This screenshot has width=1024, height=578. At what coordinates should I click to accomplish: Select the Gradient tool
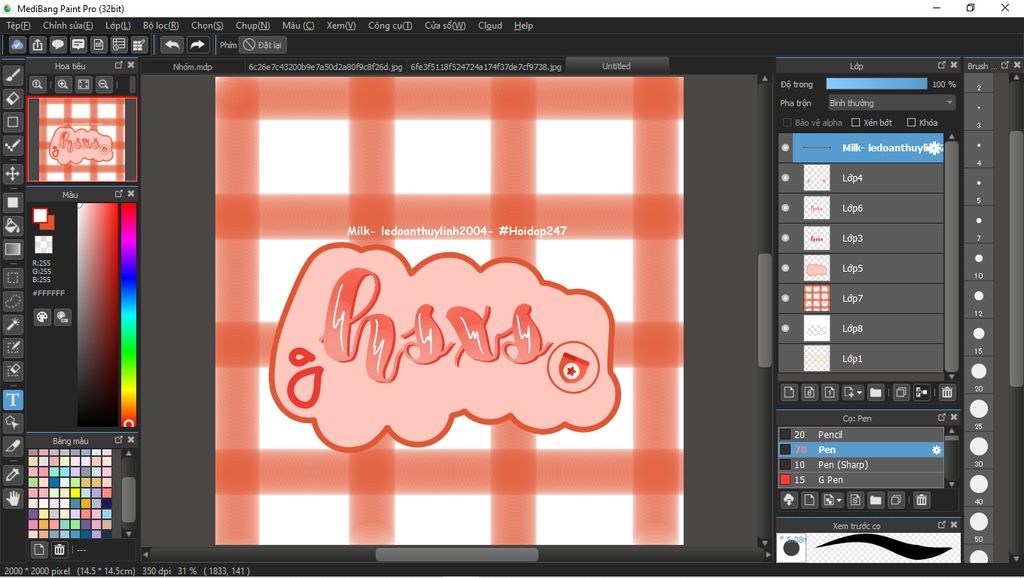pos(13,249)
